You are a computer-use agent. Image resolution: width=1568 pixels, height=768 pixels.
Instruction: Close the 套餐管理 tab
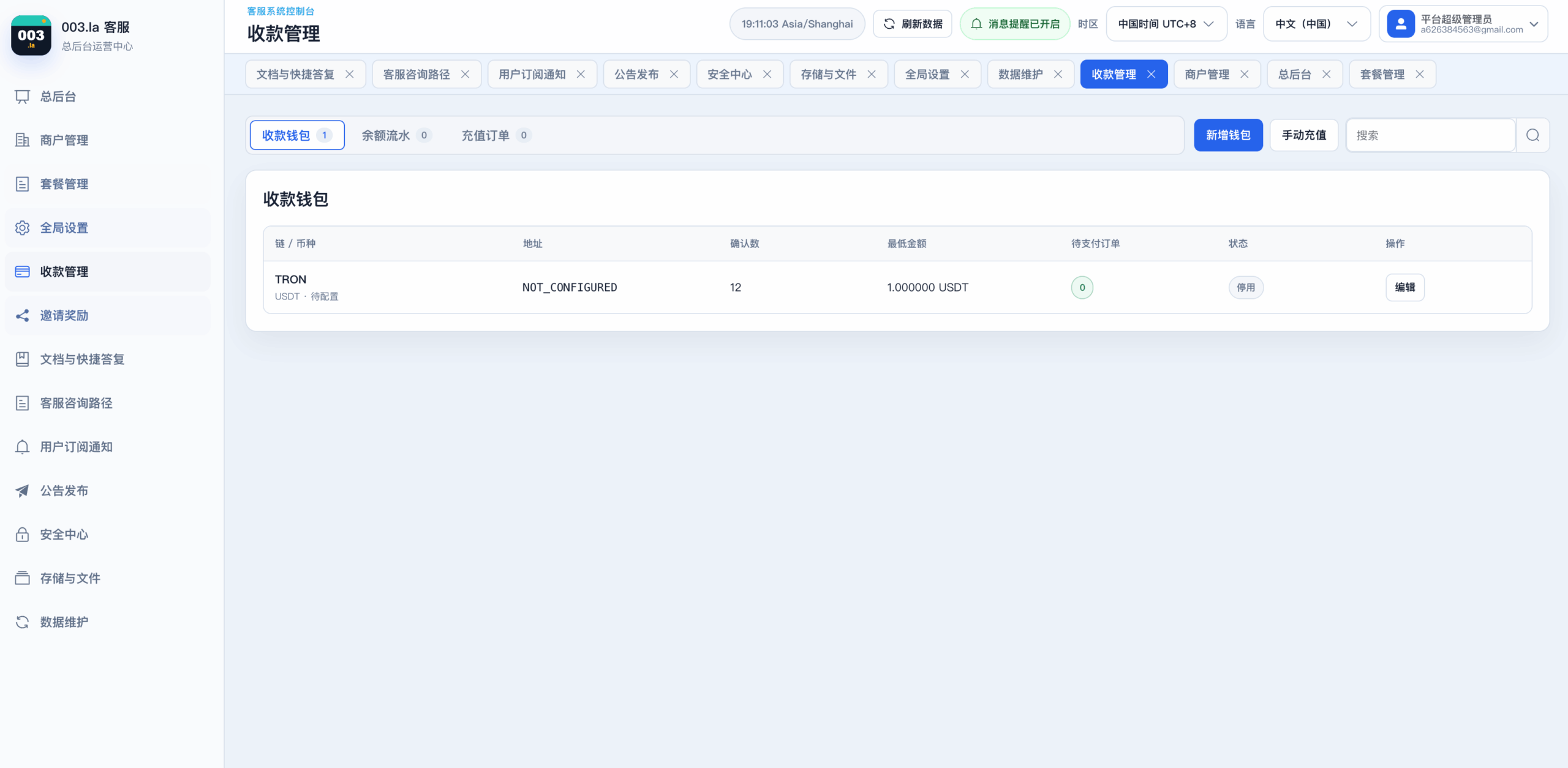[x=1420, y=74]
